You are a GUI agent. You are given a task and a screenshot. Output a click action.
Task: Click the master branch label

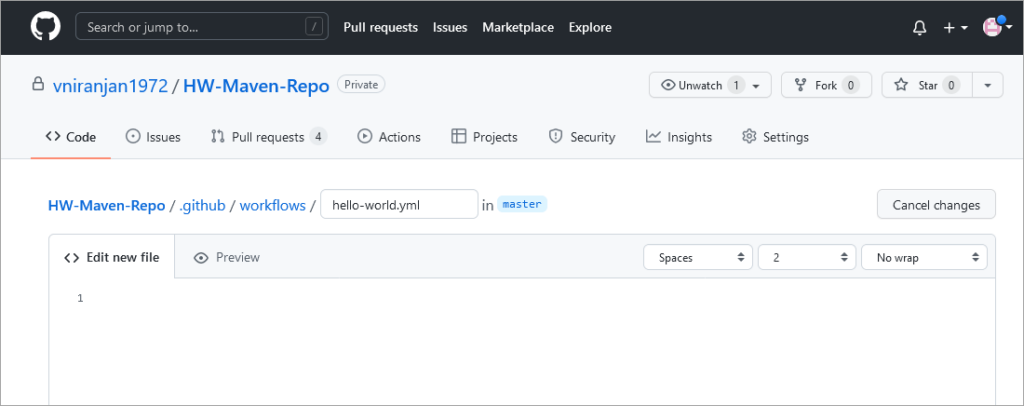click(522, 204)
